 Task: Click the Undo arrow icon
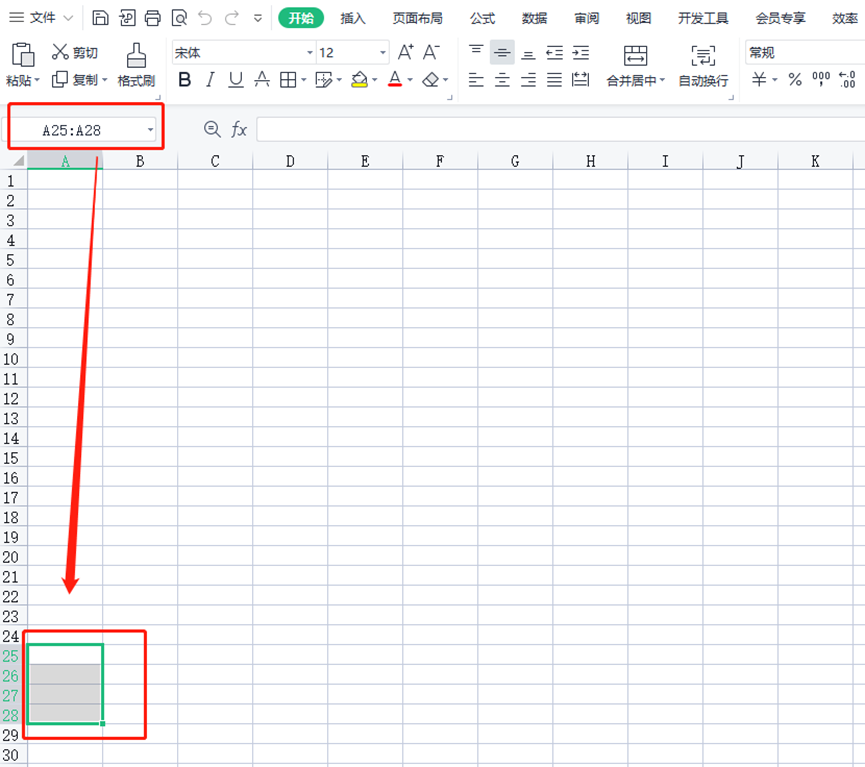(x=205, y=18)
